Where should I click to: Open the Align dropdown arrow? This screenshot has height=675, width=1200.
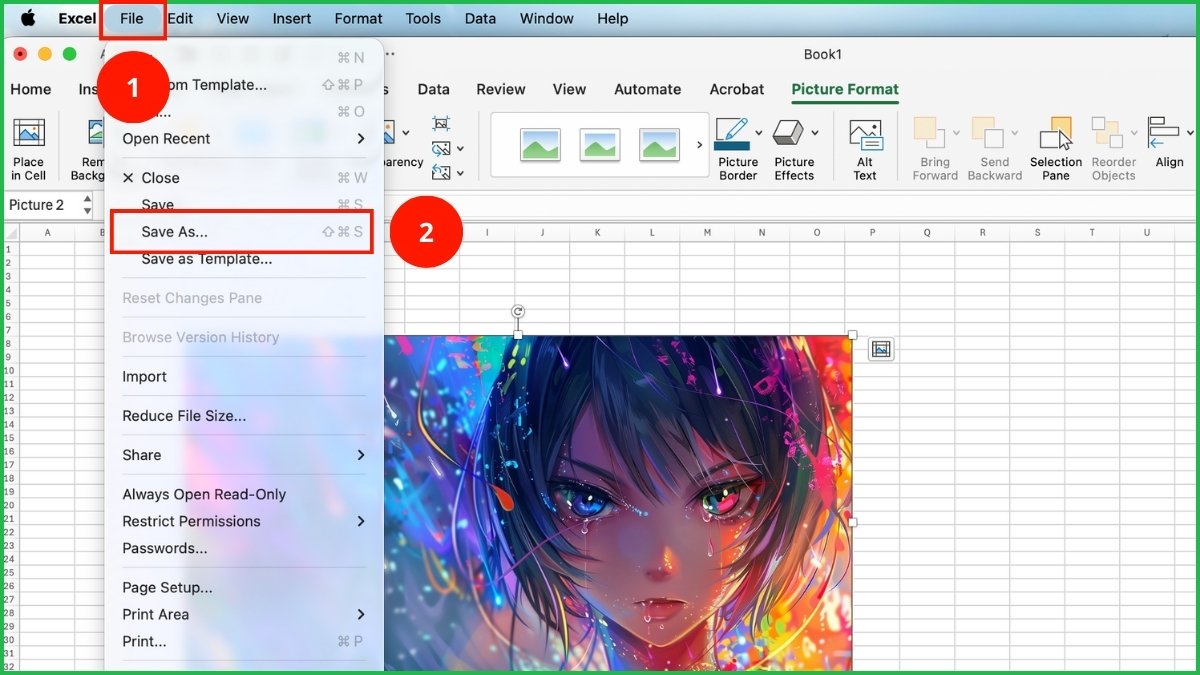click(x=1190, y=133)
